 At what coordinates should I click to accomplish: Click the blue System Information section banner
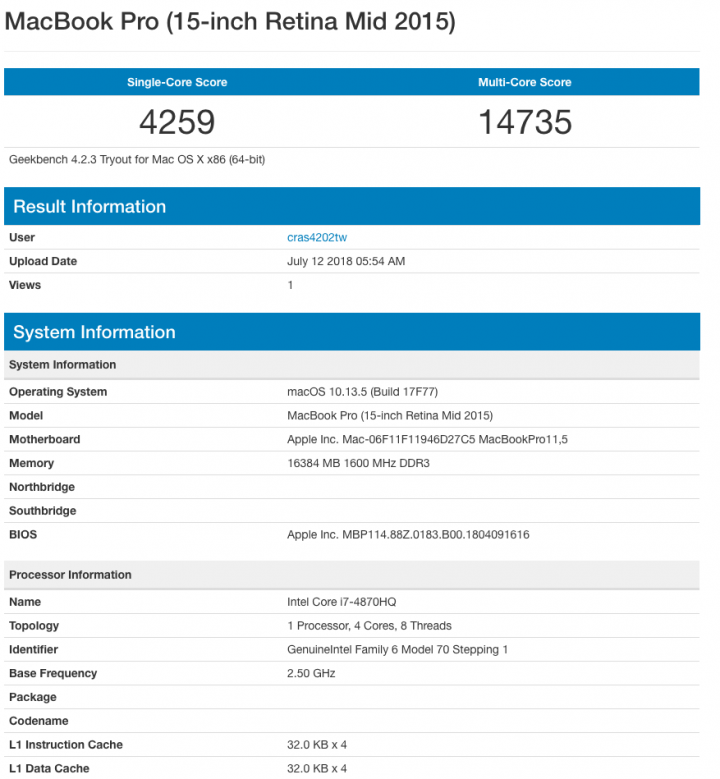click(x=352, y=332)
